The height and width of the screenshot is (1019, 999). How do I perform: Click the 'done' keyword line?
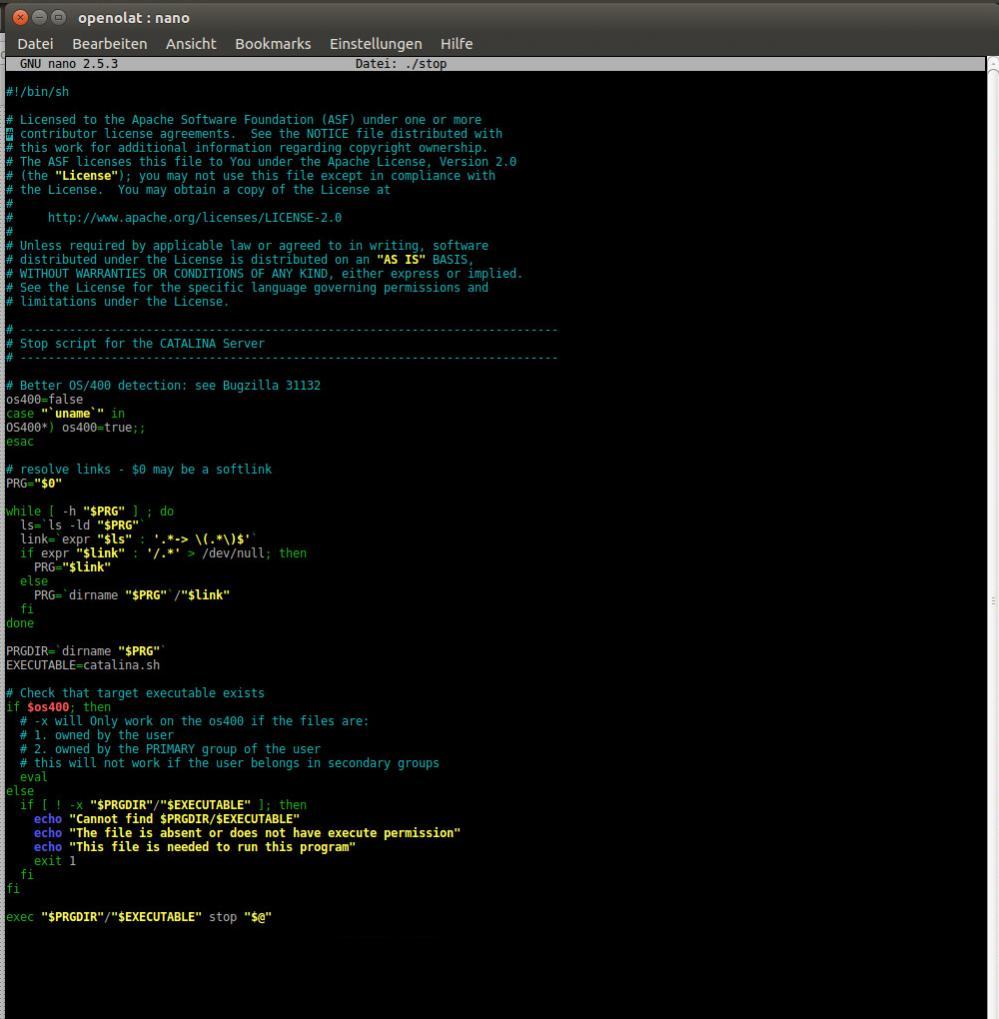pyautogui.click(x=19, y=623)
